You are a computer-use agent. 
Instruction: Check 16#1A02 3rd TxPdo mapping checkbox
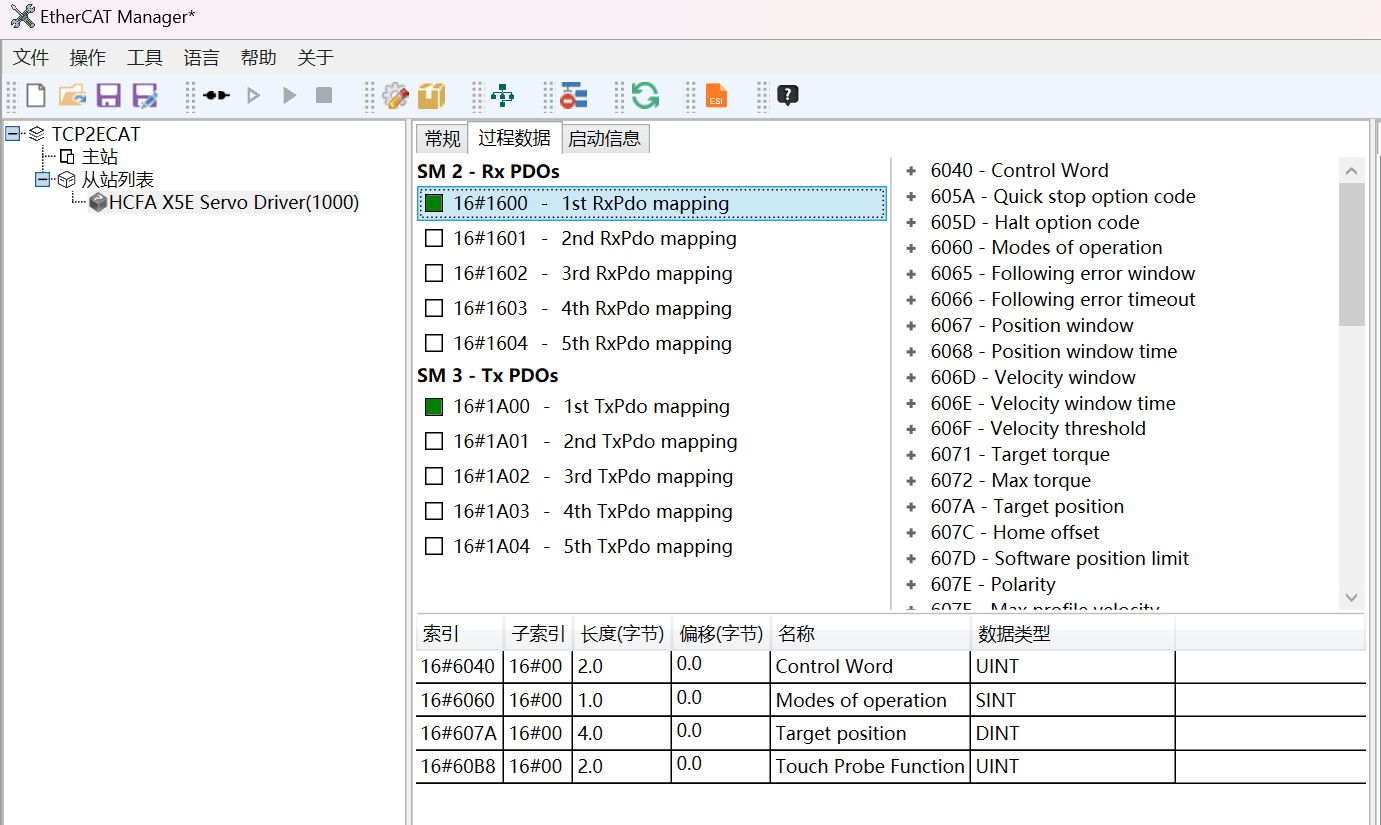coord(433,476)
